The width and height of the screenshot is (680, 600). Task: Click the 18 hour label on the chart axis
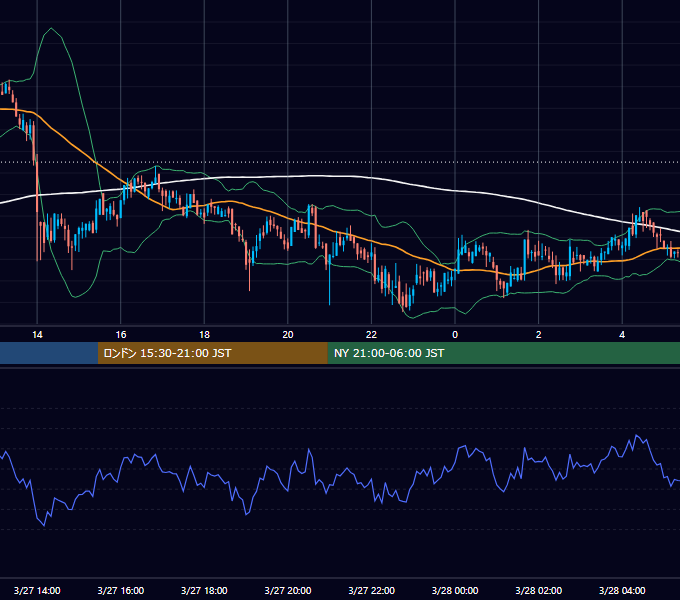(x=204, y=335)
